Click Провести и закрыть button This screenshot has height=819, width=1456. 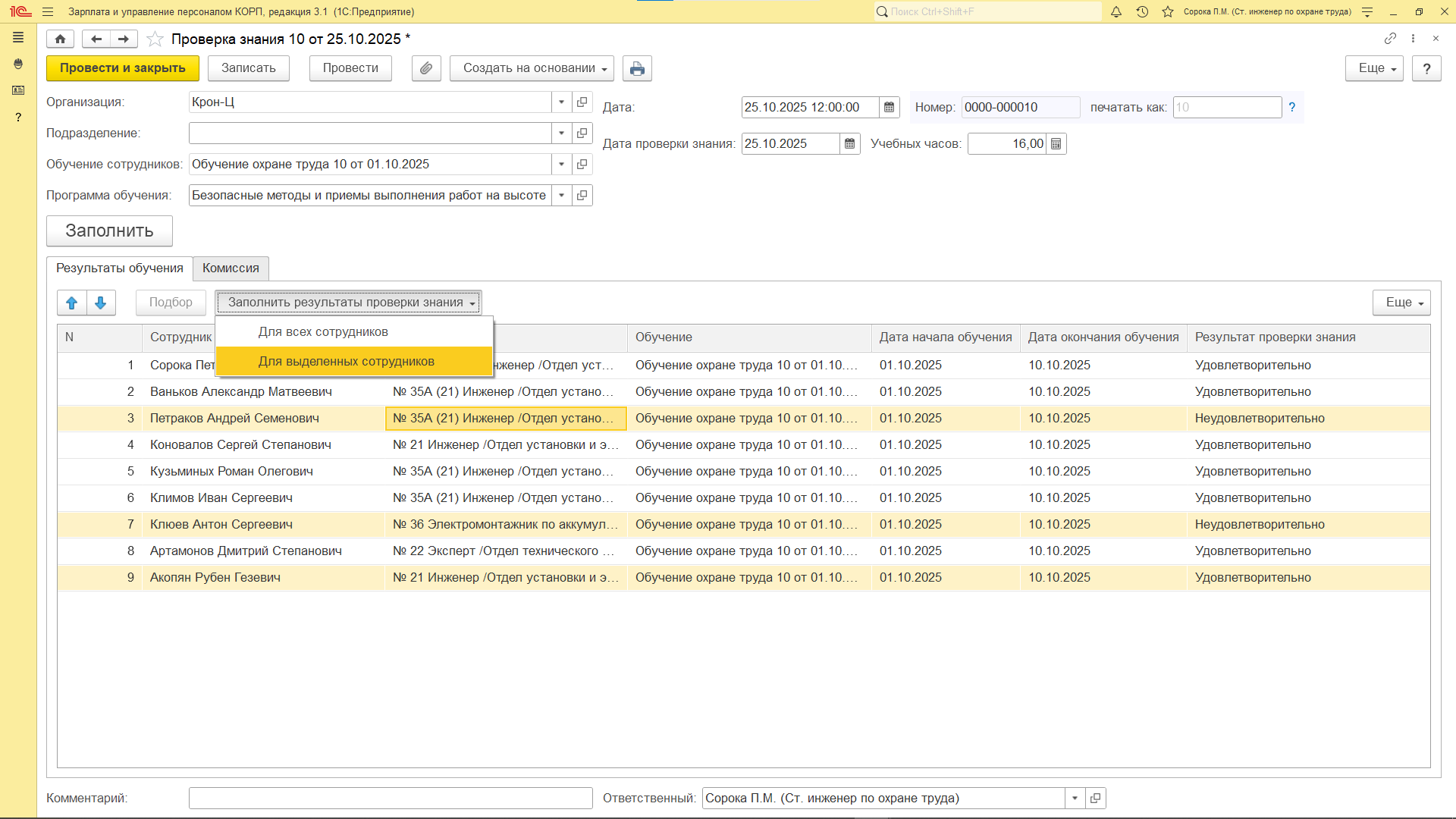click(123, 68)
